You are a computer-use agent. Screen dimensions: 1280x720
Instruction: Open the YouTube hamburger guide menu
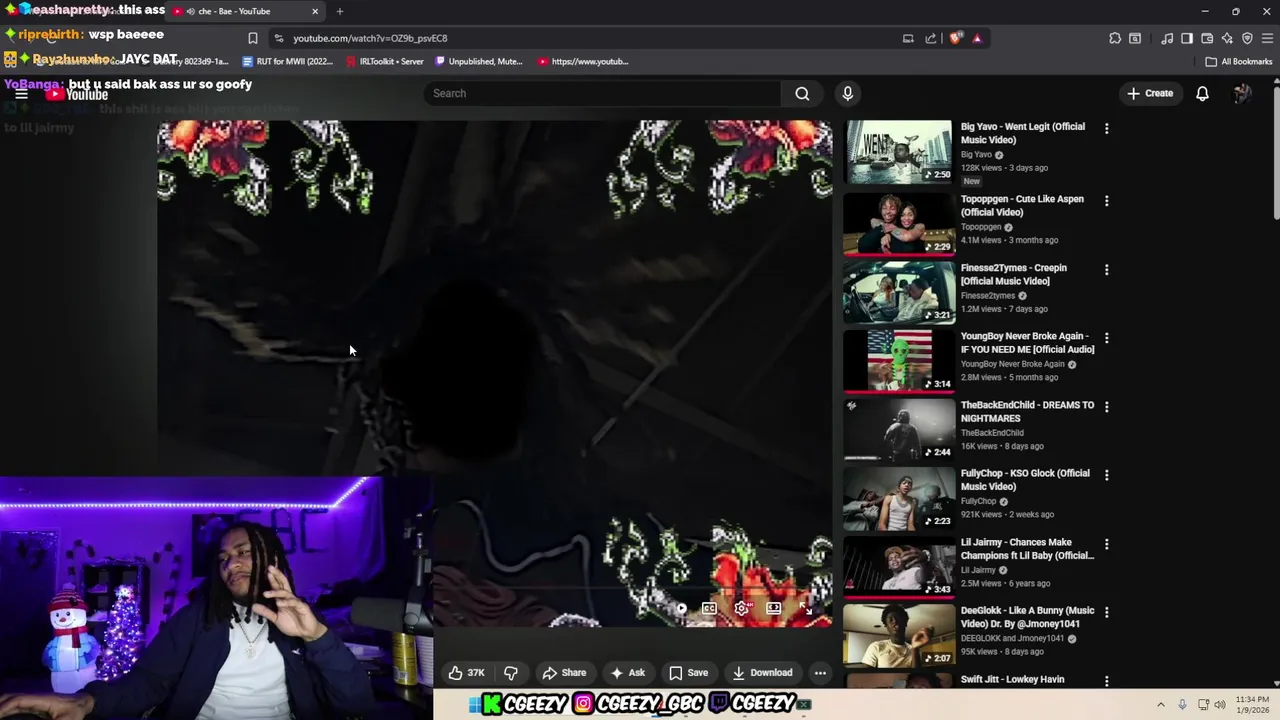(21, 94)
